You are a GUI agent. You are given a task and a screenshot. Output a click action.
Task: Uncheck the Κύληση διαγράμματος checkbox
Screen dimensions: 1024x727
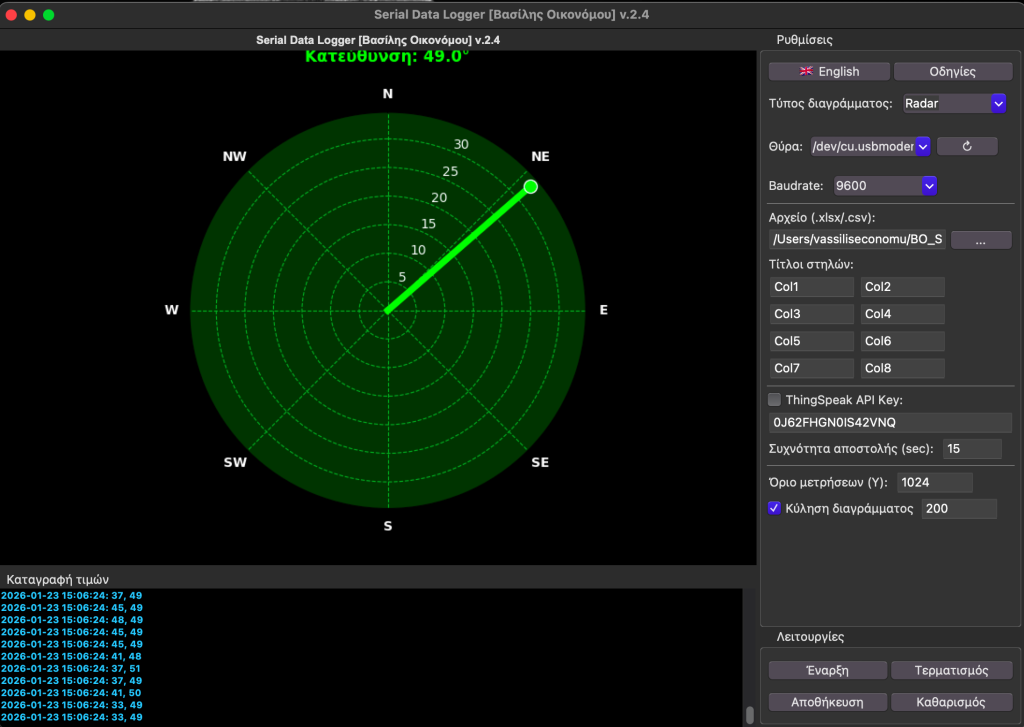click(775, 508)
